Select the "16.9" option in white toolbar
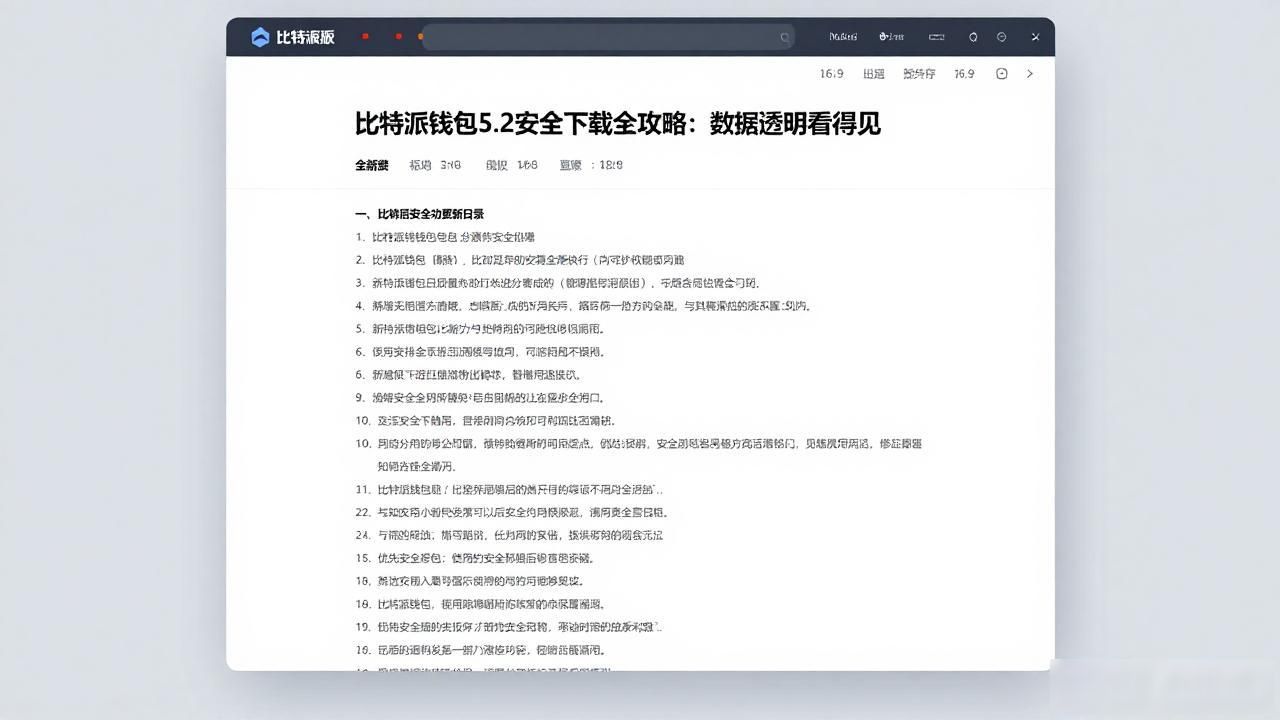Image resolution: width=1280 pixels, height=720 pixels. tap(964, 74)
